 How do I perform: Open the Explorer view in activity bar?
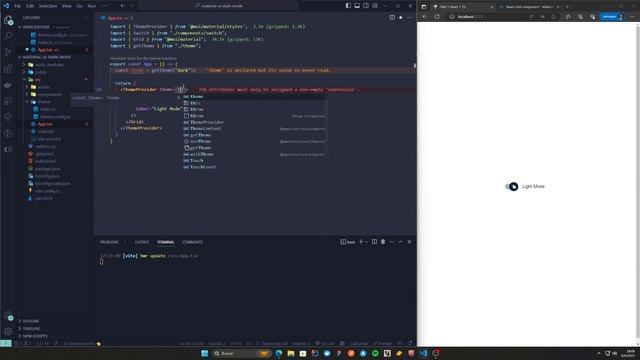[8, 20]
